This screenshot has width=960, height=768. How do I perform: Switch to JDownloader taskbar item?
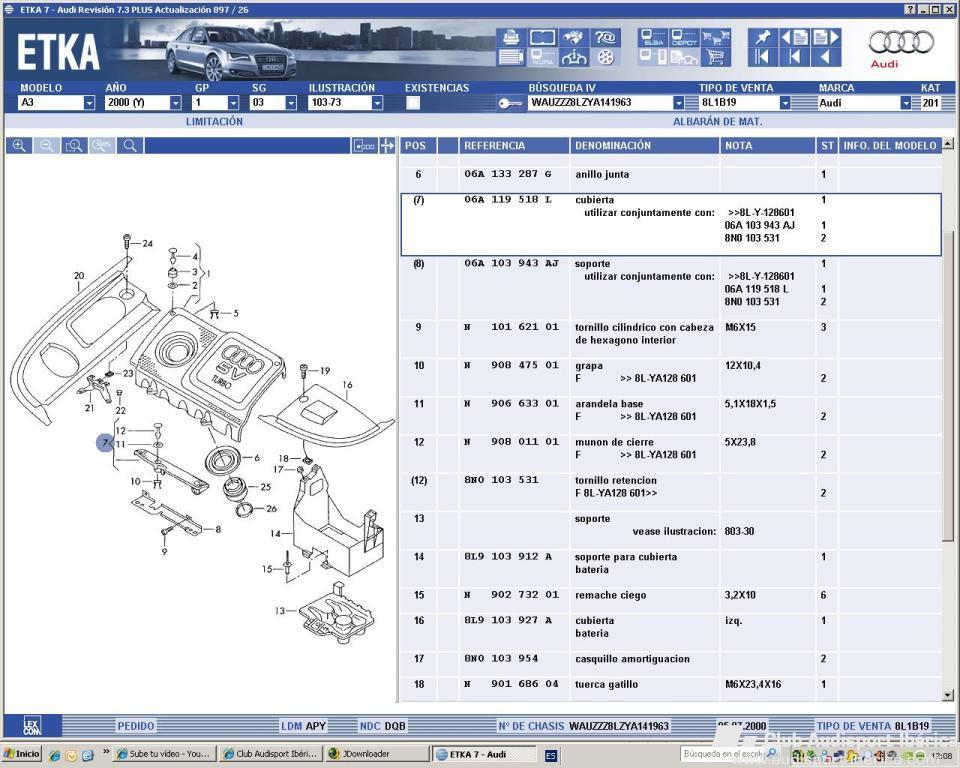[x=375, y=754]
